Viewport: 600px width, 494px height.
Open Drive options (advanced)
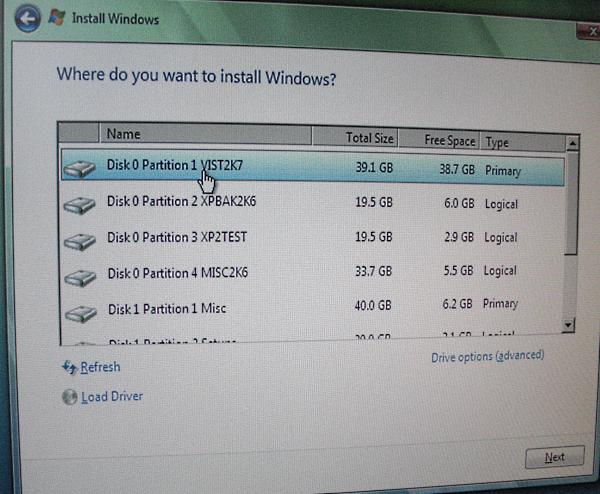click(488, 356)
